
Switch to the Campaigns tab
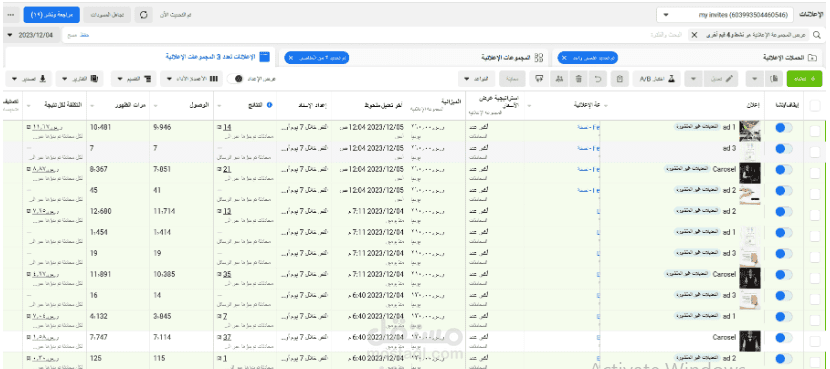point(687,57)
